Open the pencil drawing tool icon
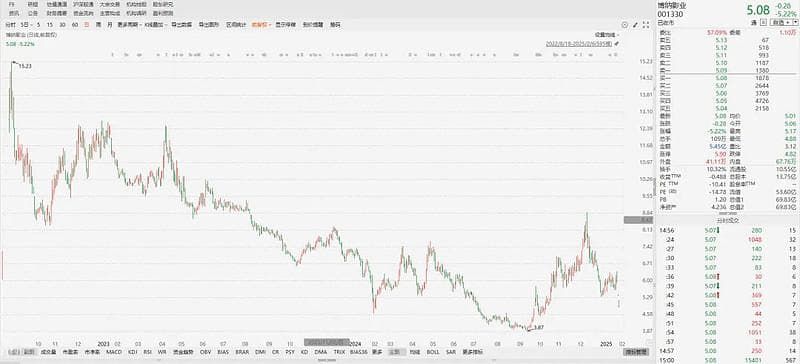Viewport: 800px width, 364px height. [635, 25]
